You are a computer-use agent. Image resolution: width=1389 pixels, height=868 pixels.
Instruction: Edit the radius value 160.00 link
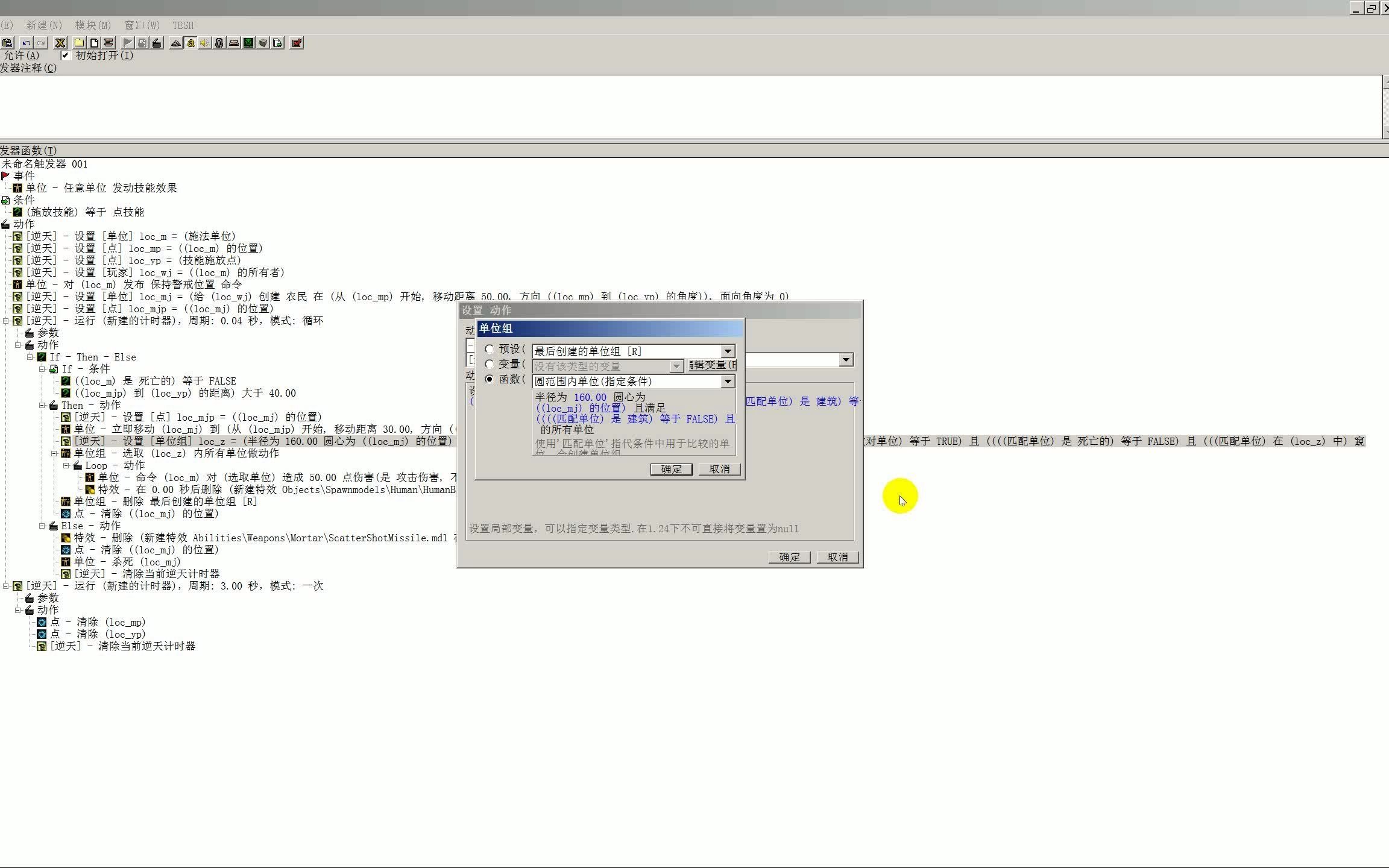590,397
